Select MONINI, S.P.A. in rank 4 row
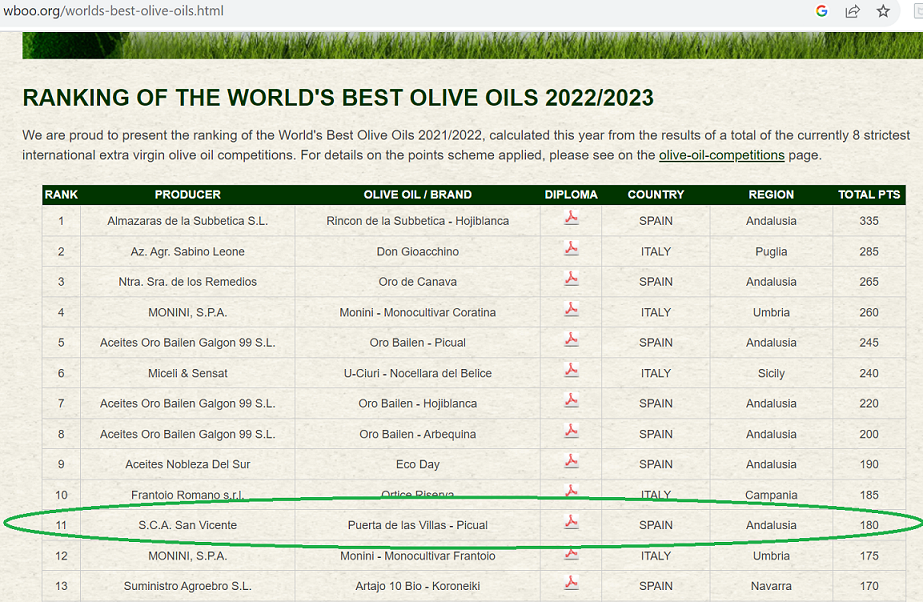923x602 pixels. pos(188,312)
